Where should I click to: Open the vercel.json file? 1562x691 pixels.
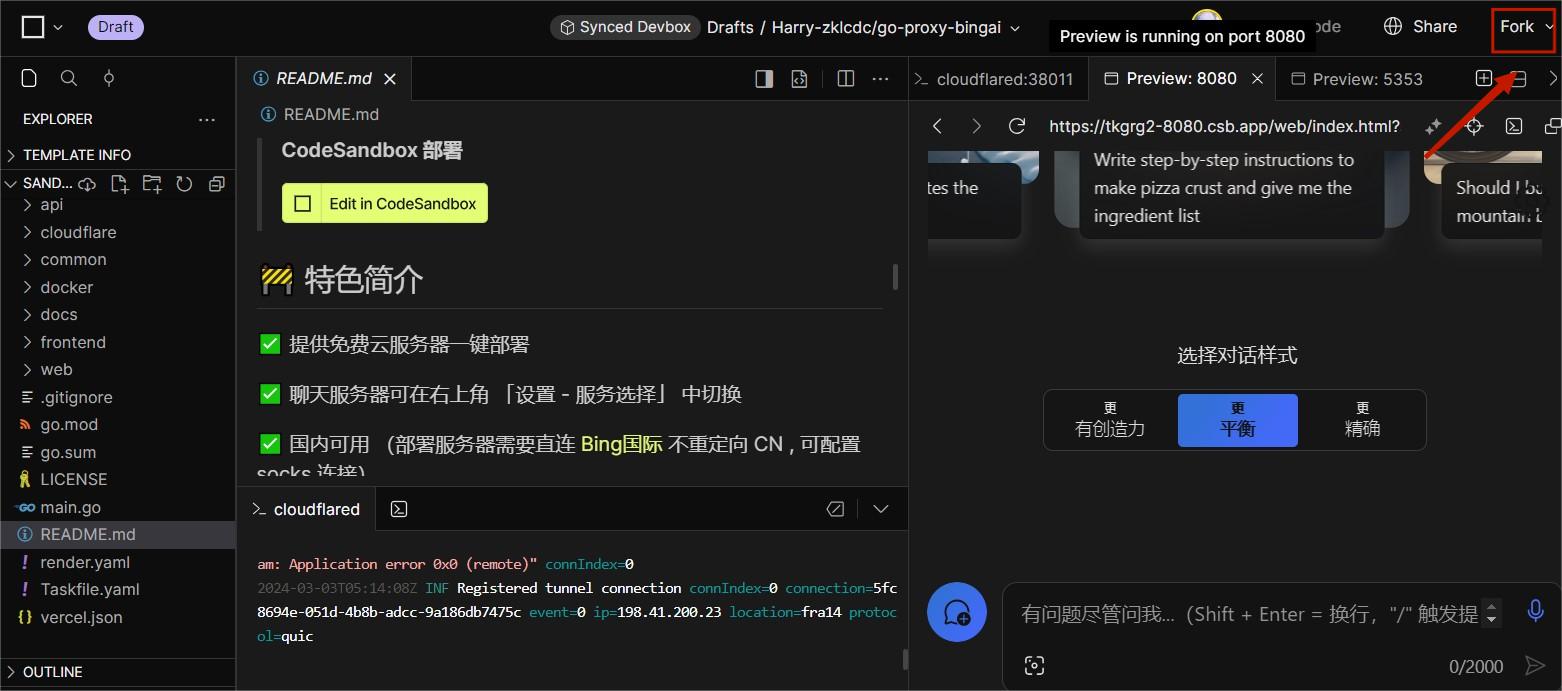(118, 617)
